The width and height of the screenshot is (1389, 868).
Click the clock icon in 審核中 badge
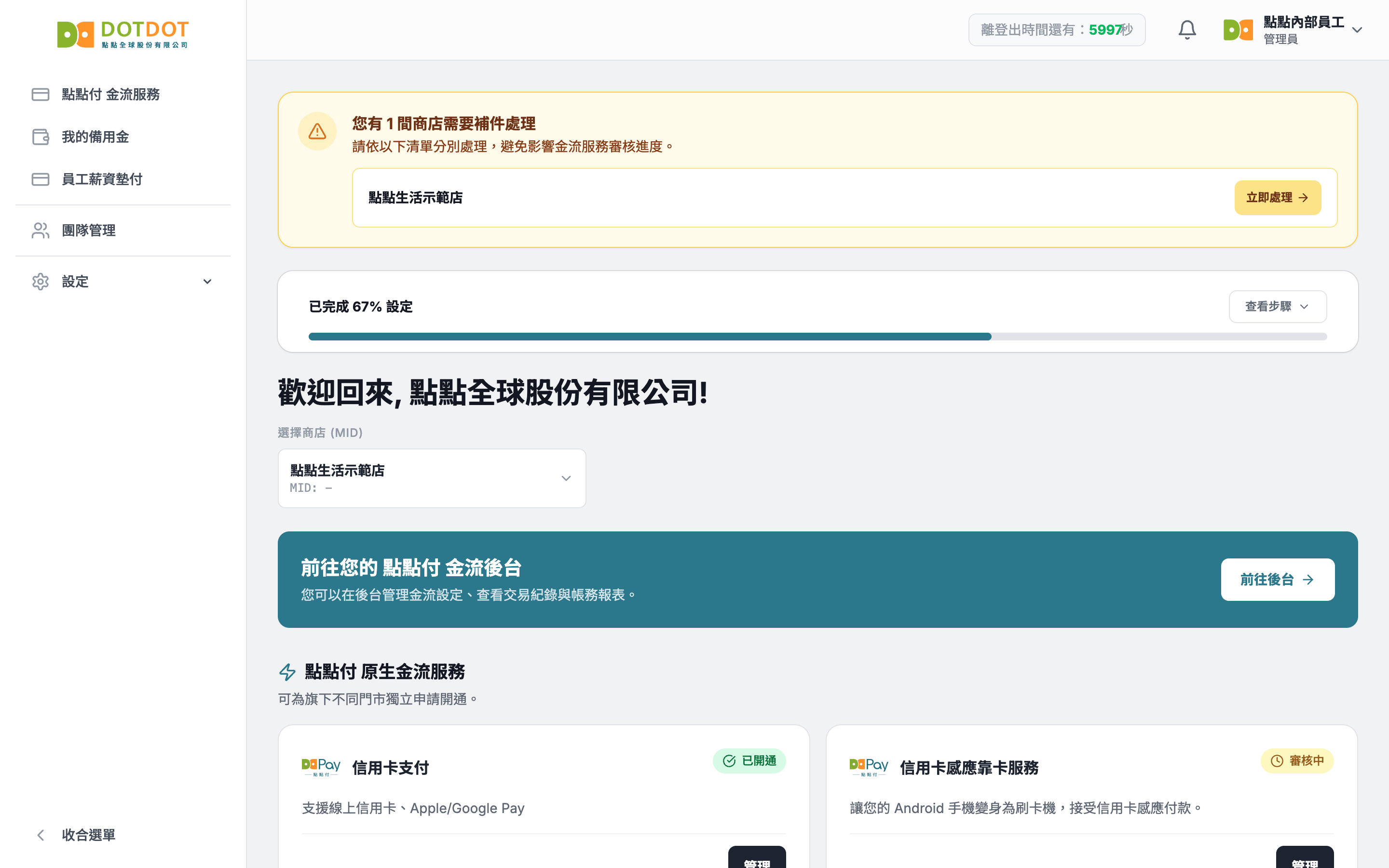(x=1277, y=760)
